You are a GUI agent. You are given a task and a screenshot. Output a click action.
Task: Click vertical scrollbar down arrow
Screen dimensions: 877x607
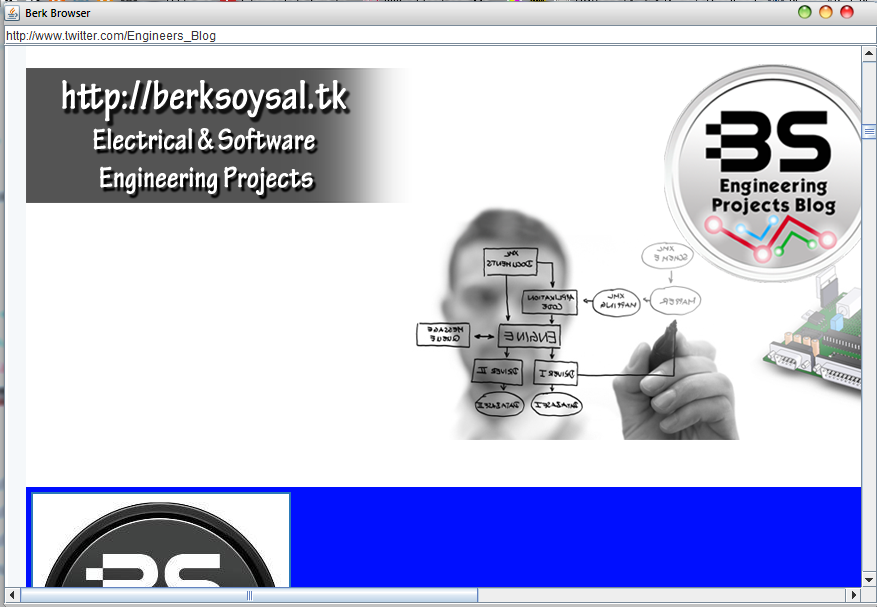[868, 580]
